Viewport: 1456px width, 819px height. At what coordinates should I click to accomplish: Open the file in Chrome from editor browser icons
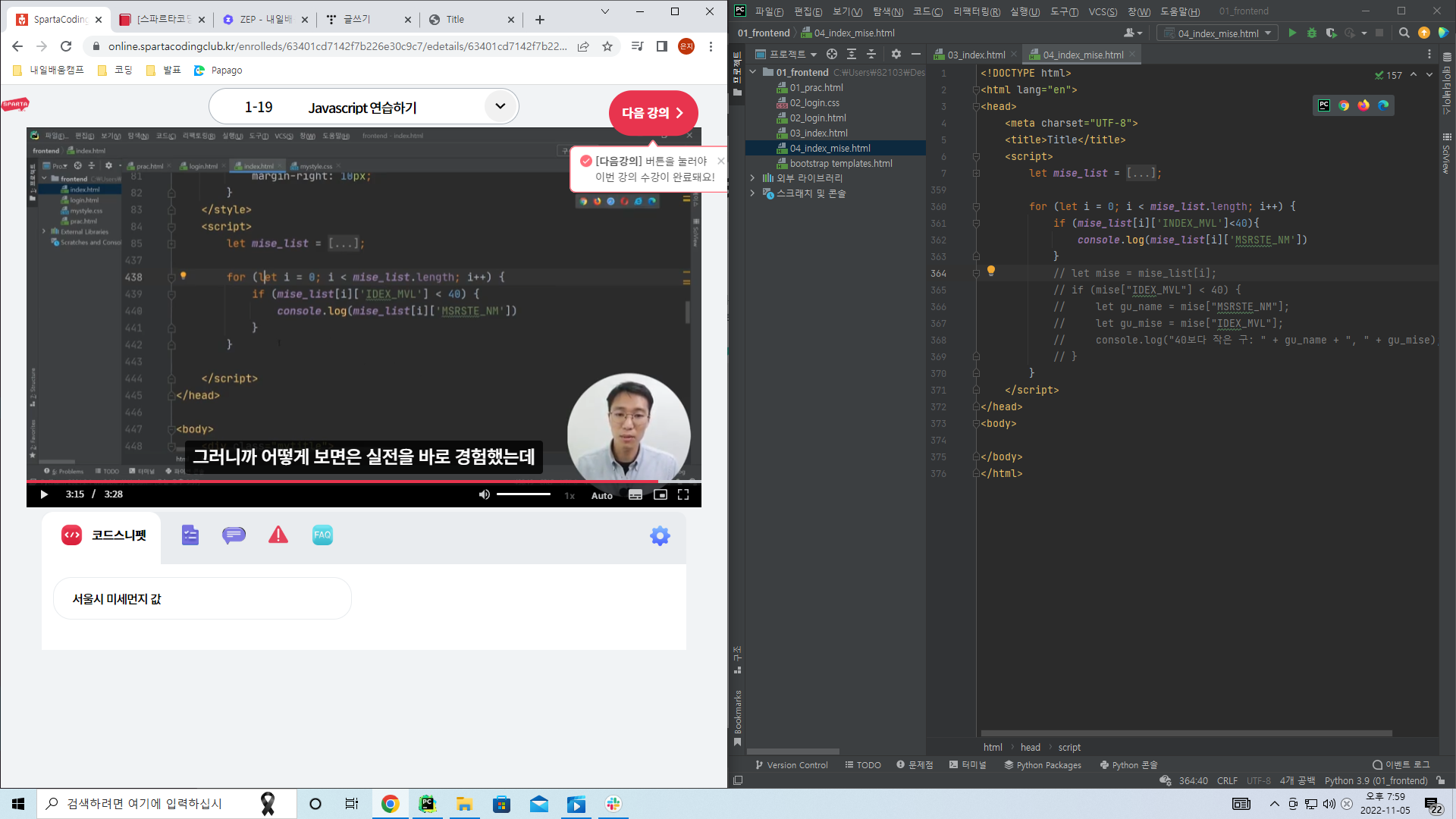click(x=1344, y=105)
